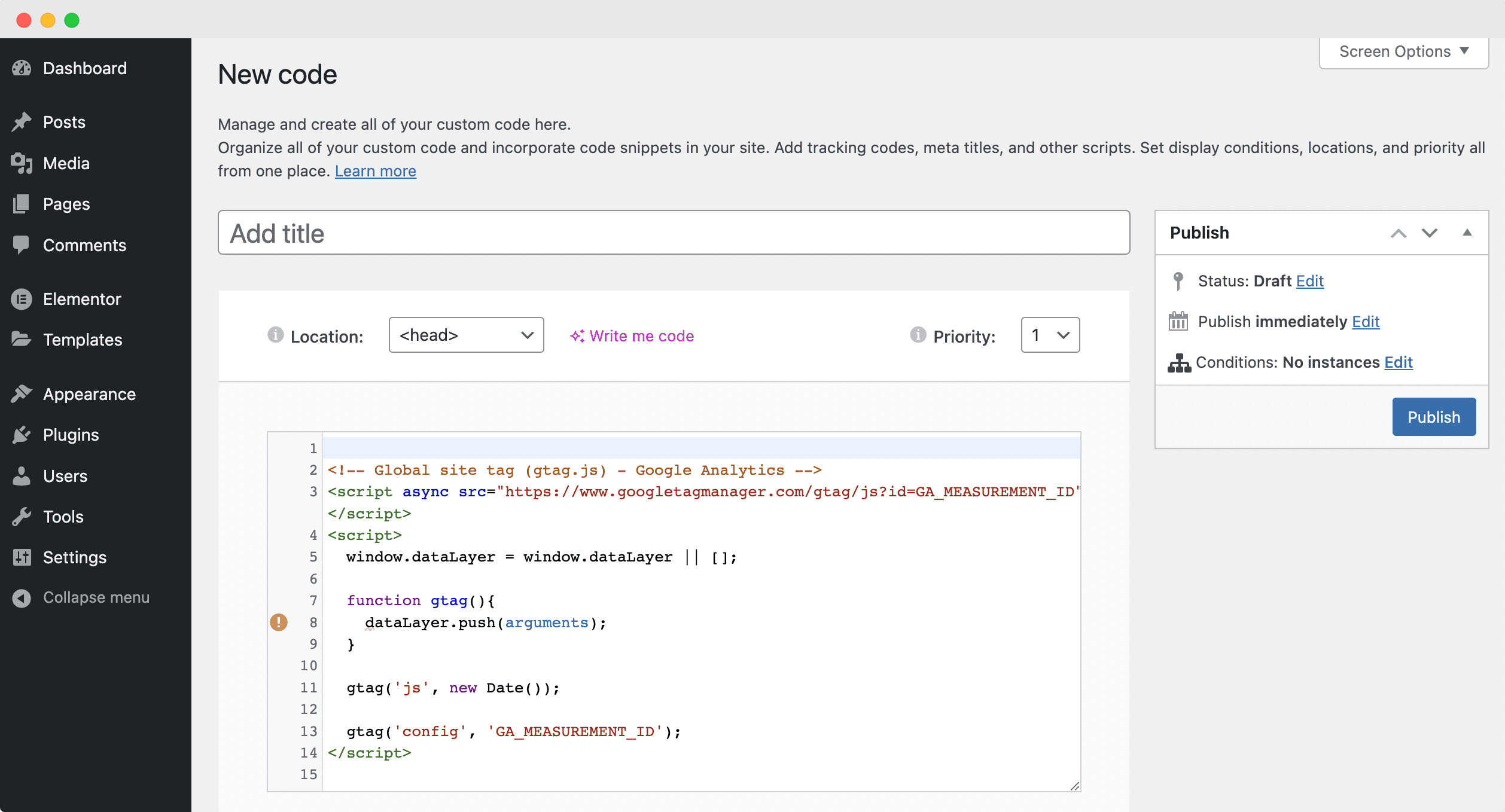Image resolution: width=1505 pixels, height=812 pixels.
Task: Click the Posts icon in sidebar
Action: [22, 121]
